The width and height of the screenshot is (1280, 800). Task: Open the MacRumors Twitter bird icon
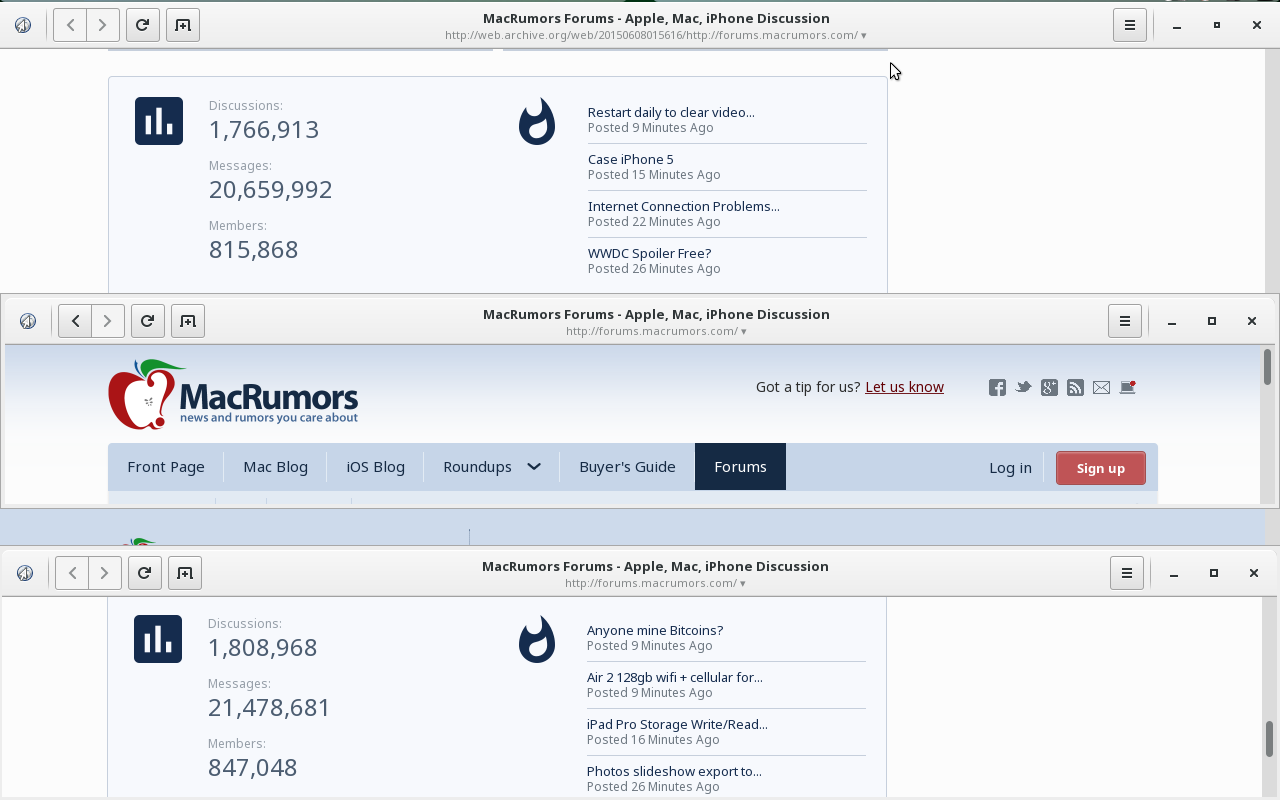[x=1023, y=387]
